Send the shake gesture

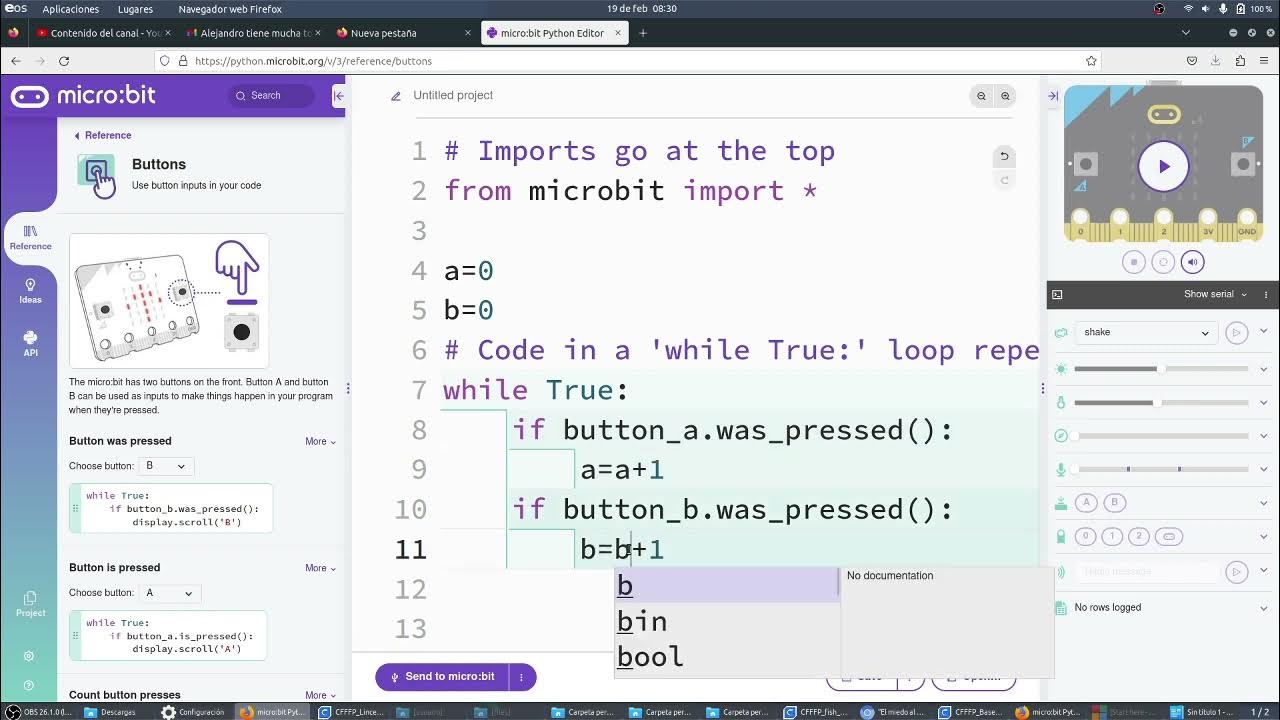pyautogui.click(x=1237, y=332)
